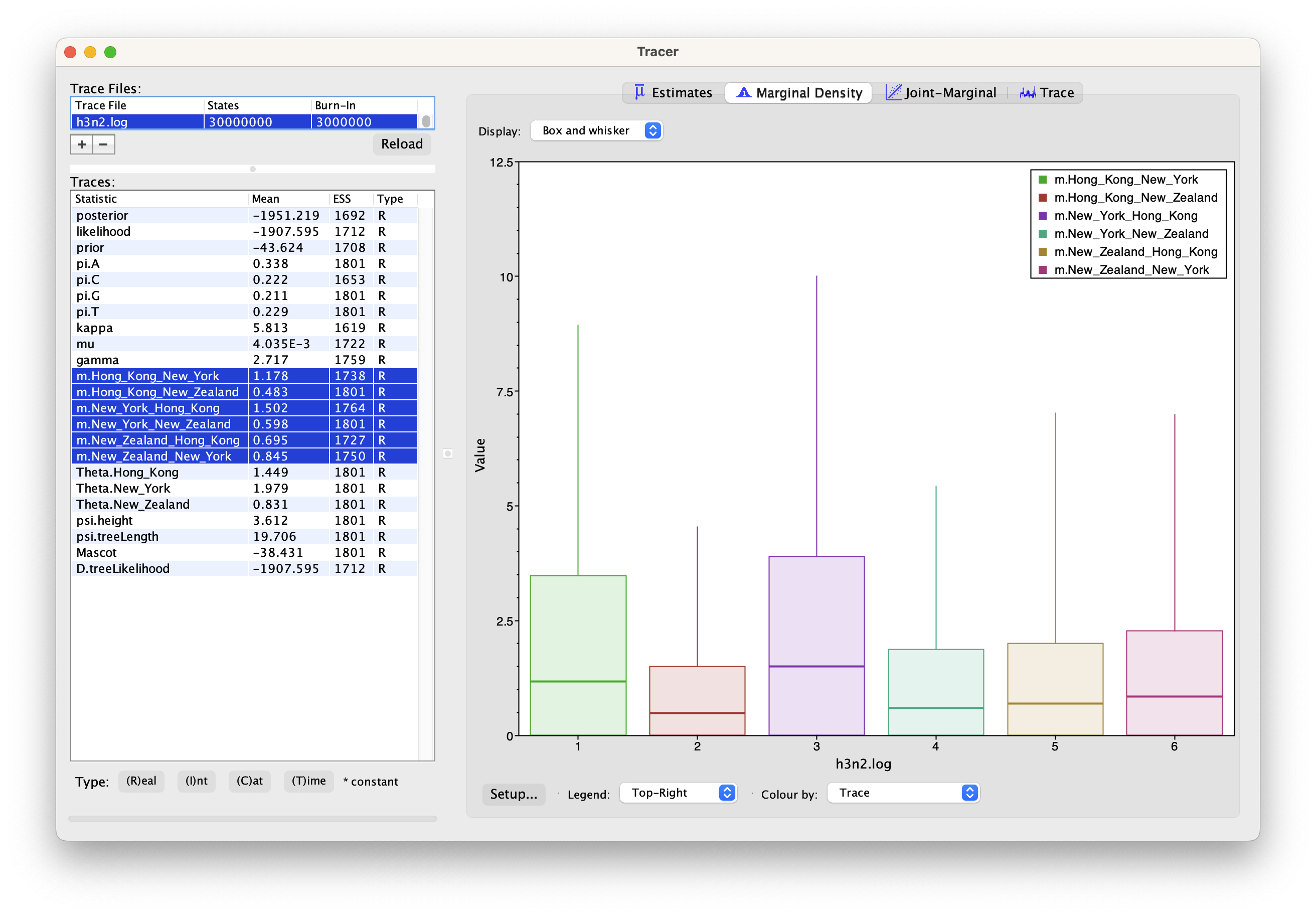Open the Legend position Top-Right dropdown
The width and height of the screenshot is (1316, 915).
[678, 793]
